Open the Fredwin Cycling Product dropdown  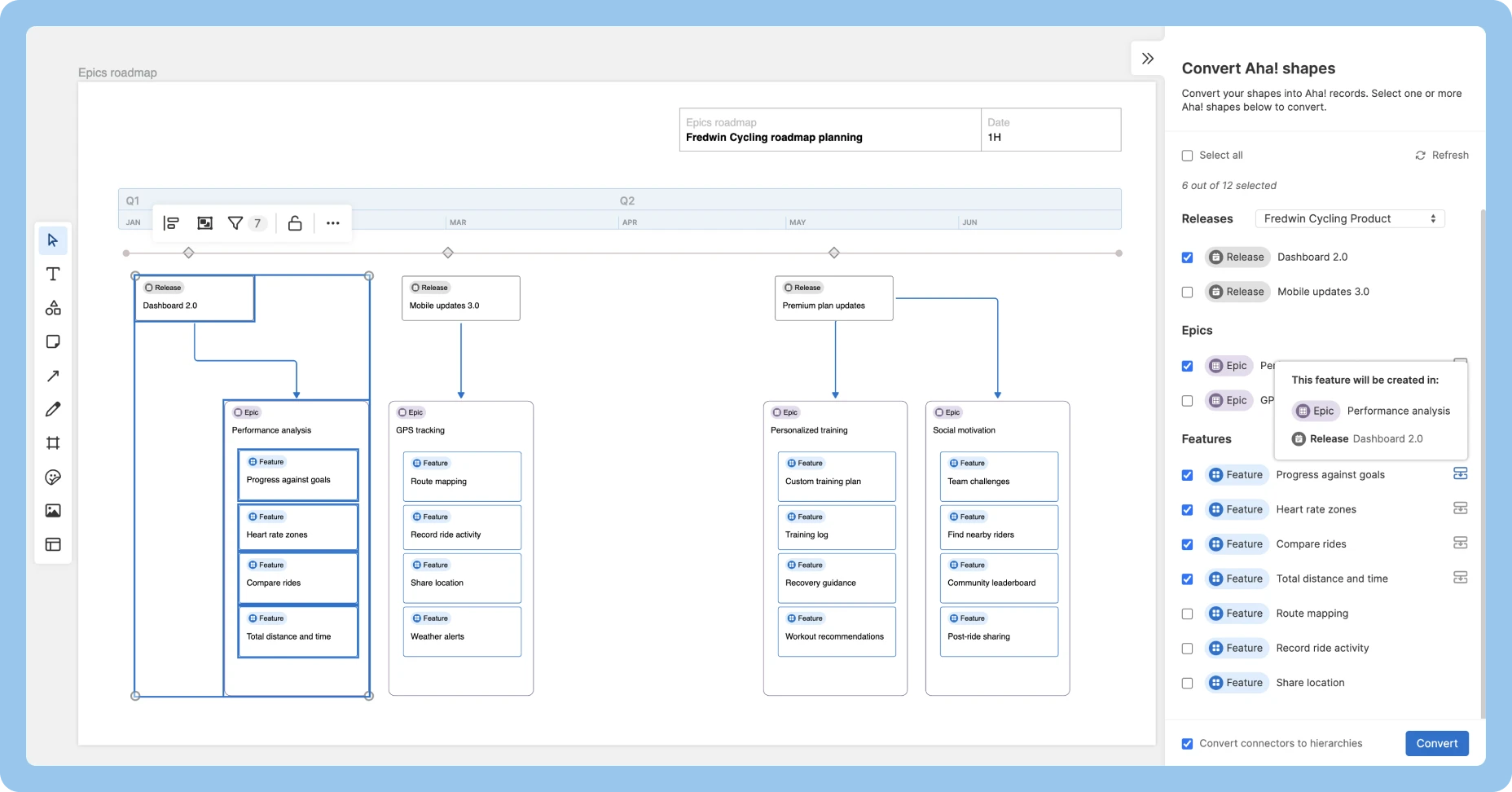point(1349,218)
